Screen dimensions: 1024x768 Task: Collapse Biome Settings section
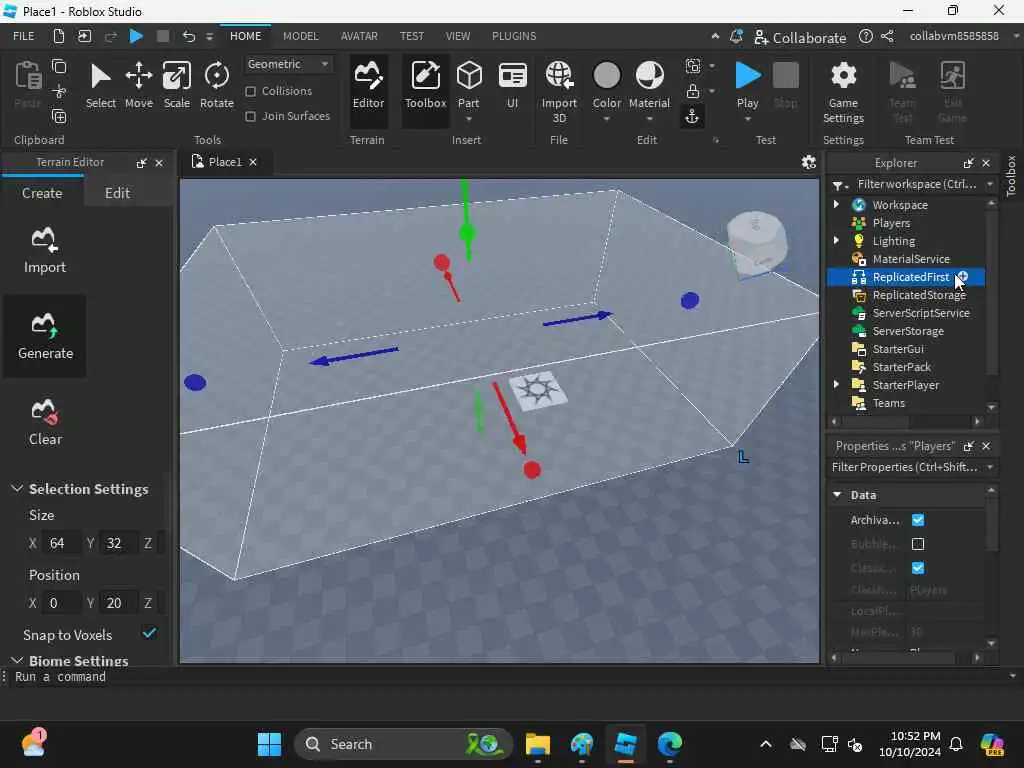click(17, 660)
